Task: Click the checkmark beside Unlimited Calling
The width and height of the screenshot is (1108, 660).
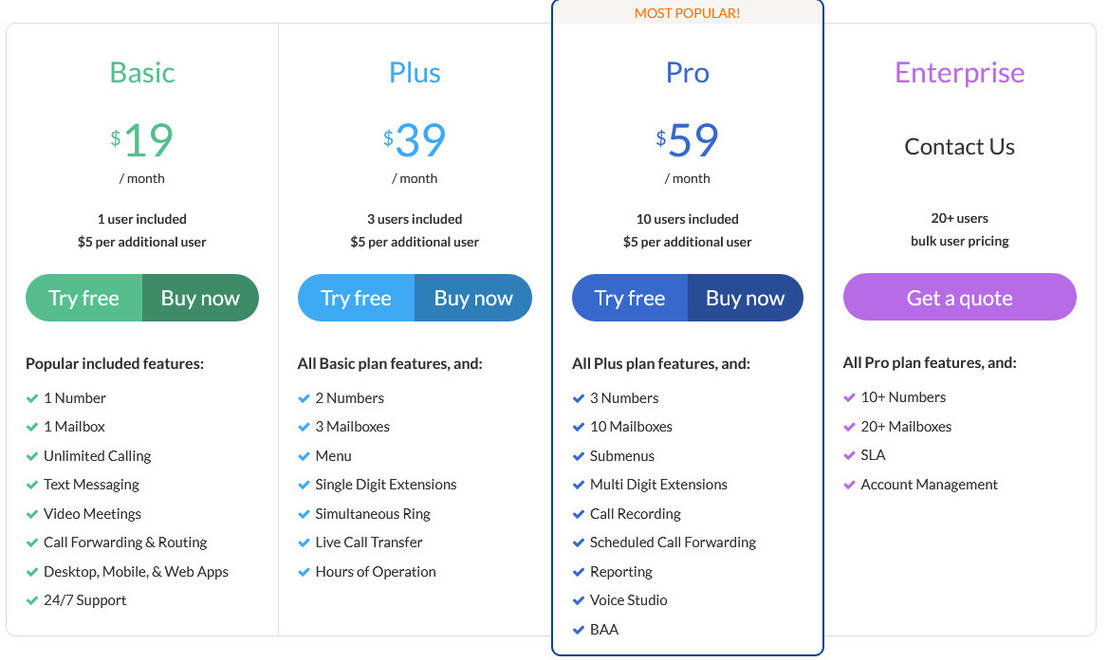Action: click(x=33, y=456)
